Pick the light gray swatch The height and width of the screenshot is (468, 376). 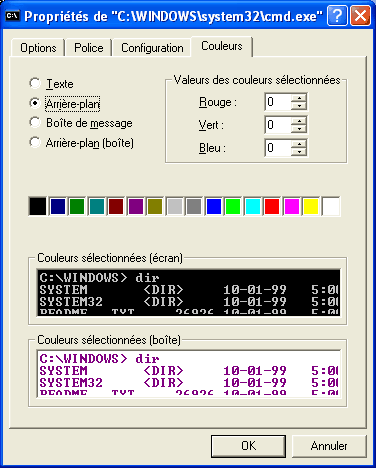pyautogui.click(x=175, y=206)
